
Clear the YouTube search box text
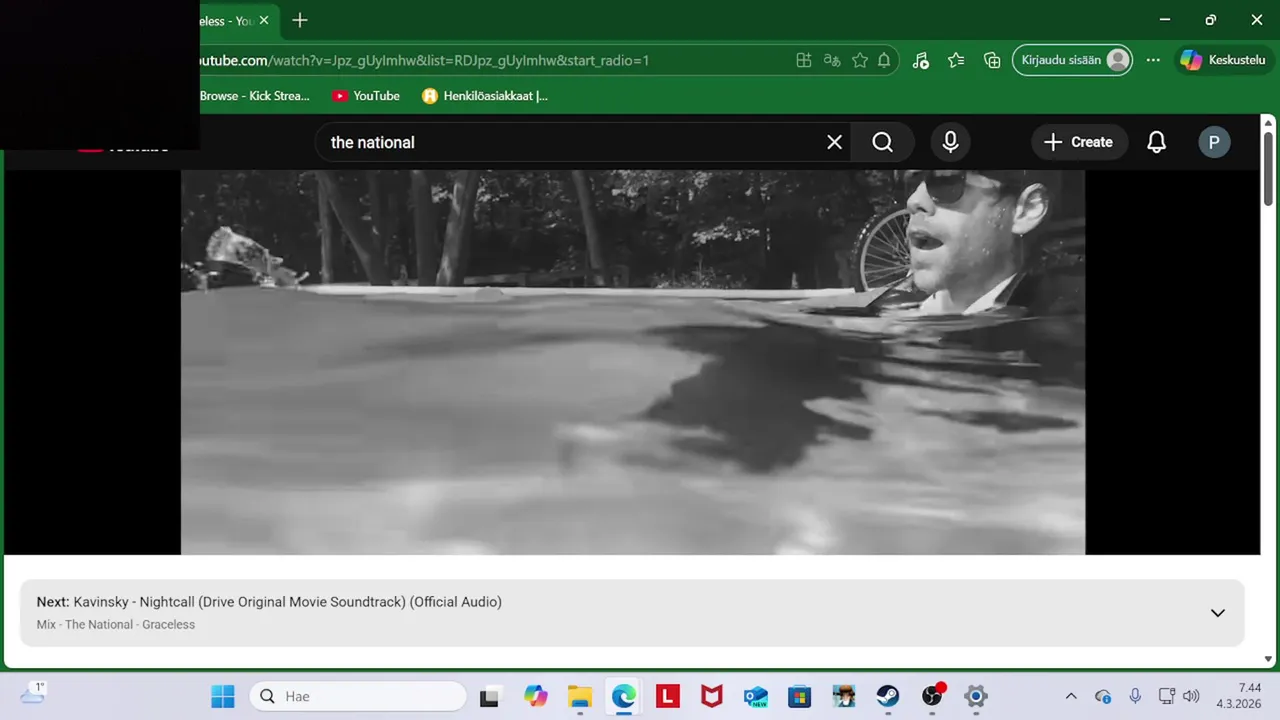[x=834, y=142]
